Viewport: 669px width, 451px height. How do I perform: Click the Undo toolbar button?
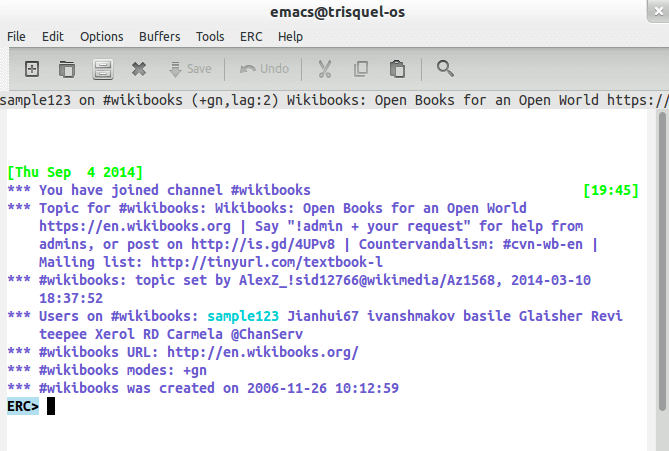tap(265, 69)
